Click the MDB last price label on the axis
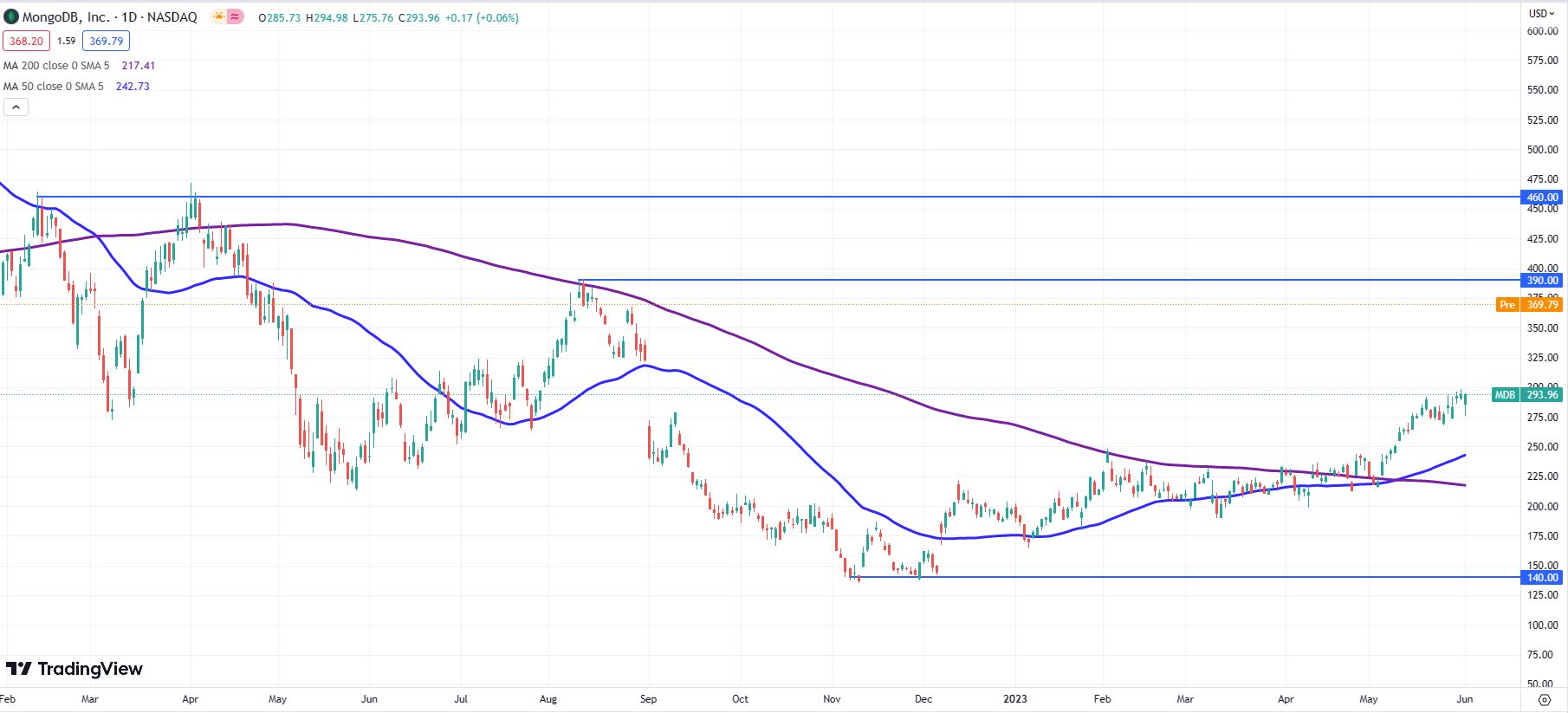1568x713 pixels. [x=1506, y=395]
